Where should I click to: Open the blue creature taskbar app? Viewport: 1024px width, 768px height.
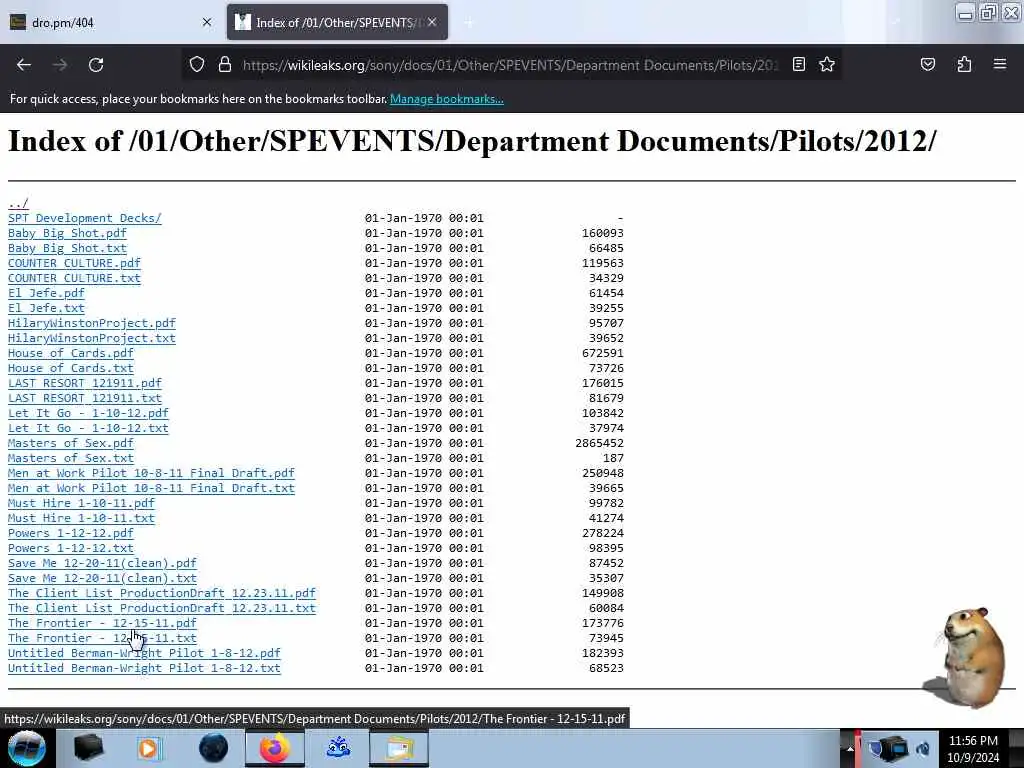click(x=338, y=748)
